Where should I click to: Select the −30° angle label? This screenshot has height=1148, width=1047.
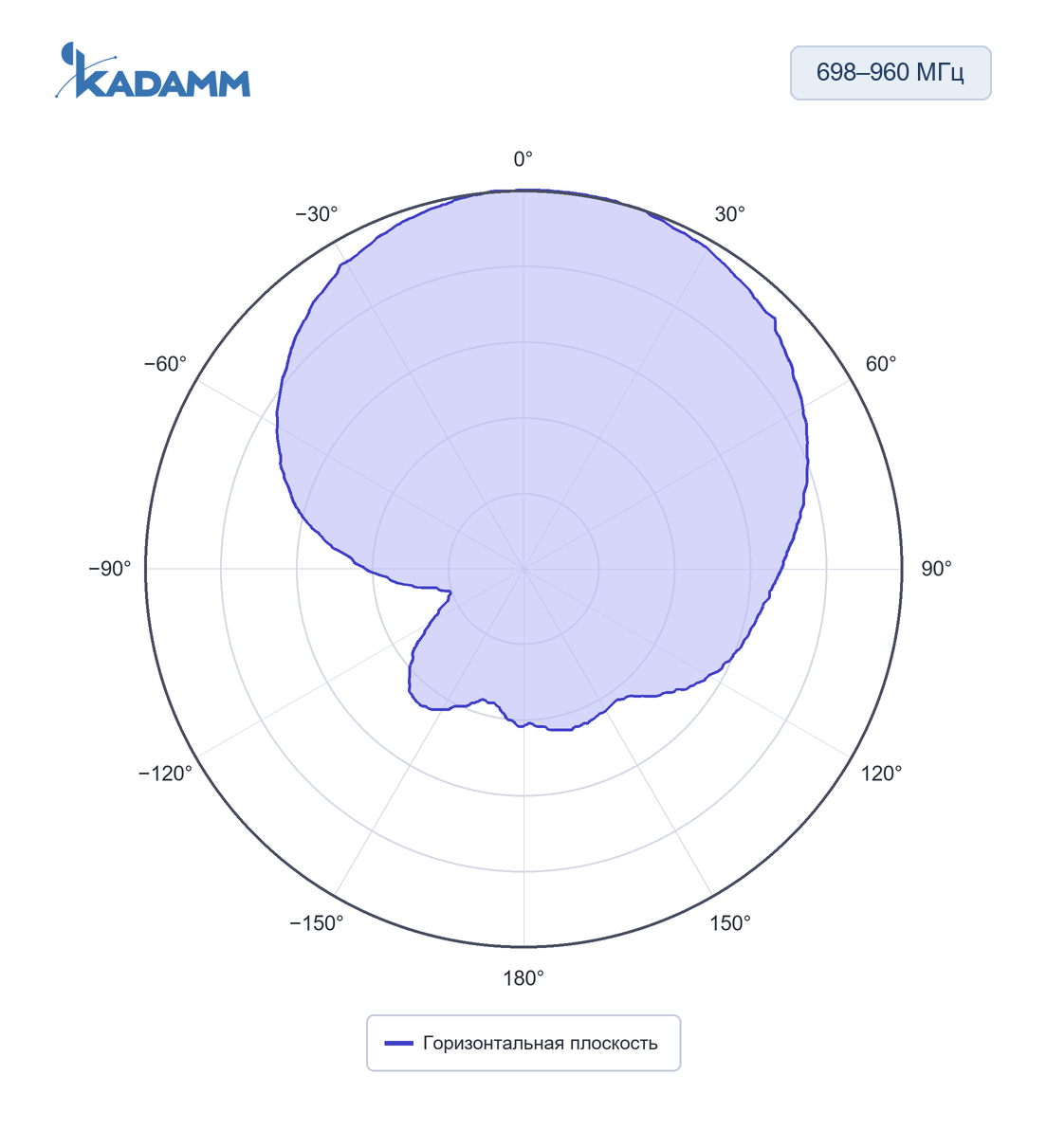(317, 214)
